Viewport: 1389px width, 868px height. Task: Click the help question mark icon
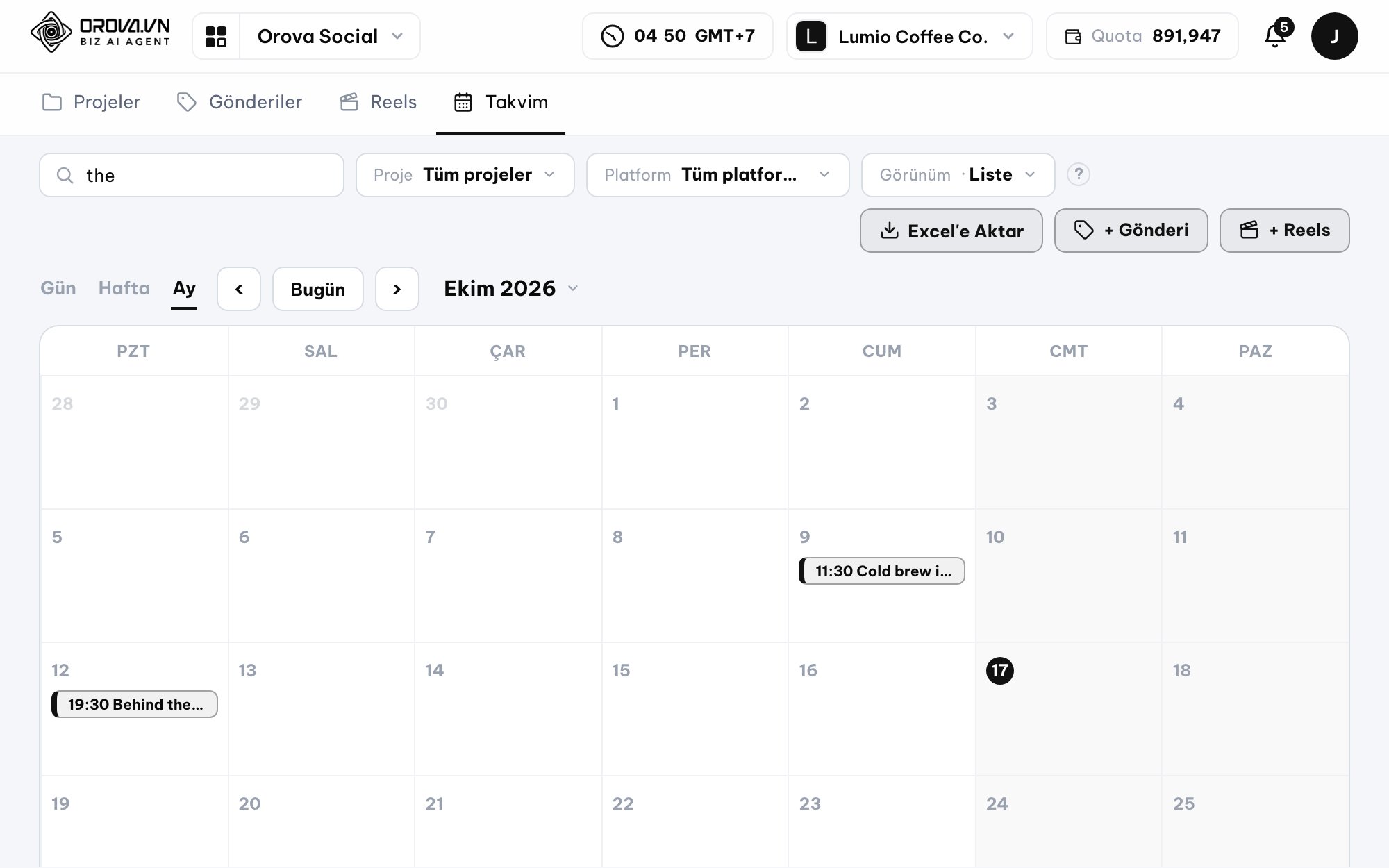pos(1078,174)
